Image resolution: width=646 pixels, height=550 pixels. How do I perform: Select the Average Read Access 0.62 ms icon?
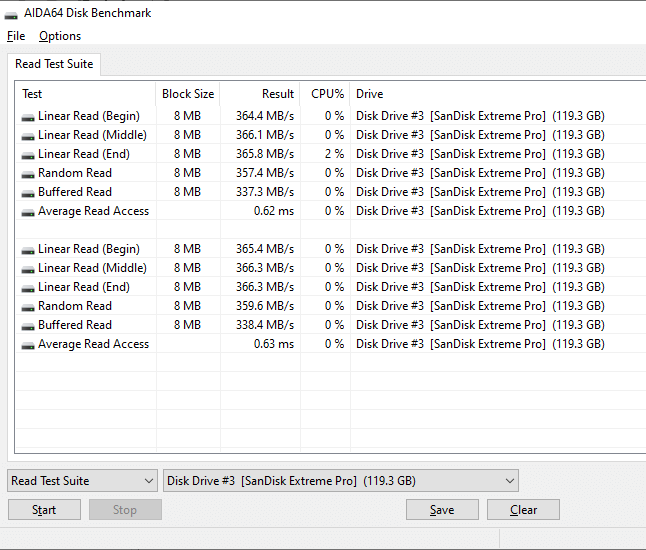(28, 213)
